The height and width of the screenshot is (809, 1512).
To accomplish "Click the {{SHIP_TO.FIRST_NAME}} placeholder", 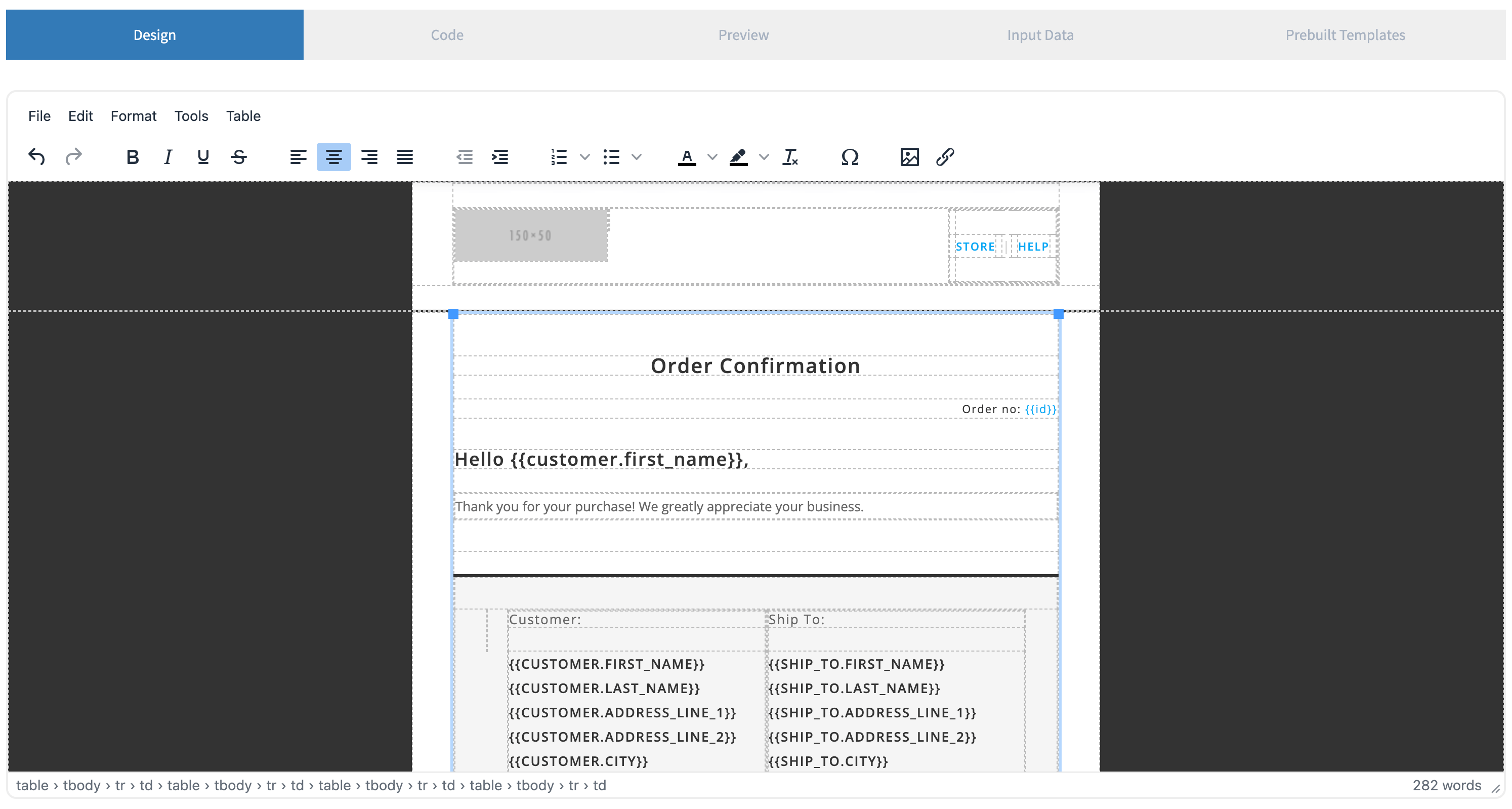I will click(x=856, y=664).
